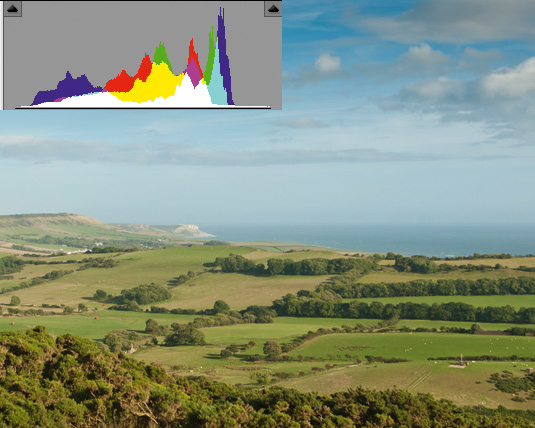Image resolution: width=535 pixels, height=428 pixels.
Task: Click the magenta peak in the histogram
Action: 194,72
